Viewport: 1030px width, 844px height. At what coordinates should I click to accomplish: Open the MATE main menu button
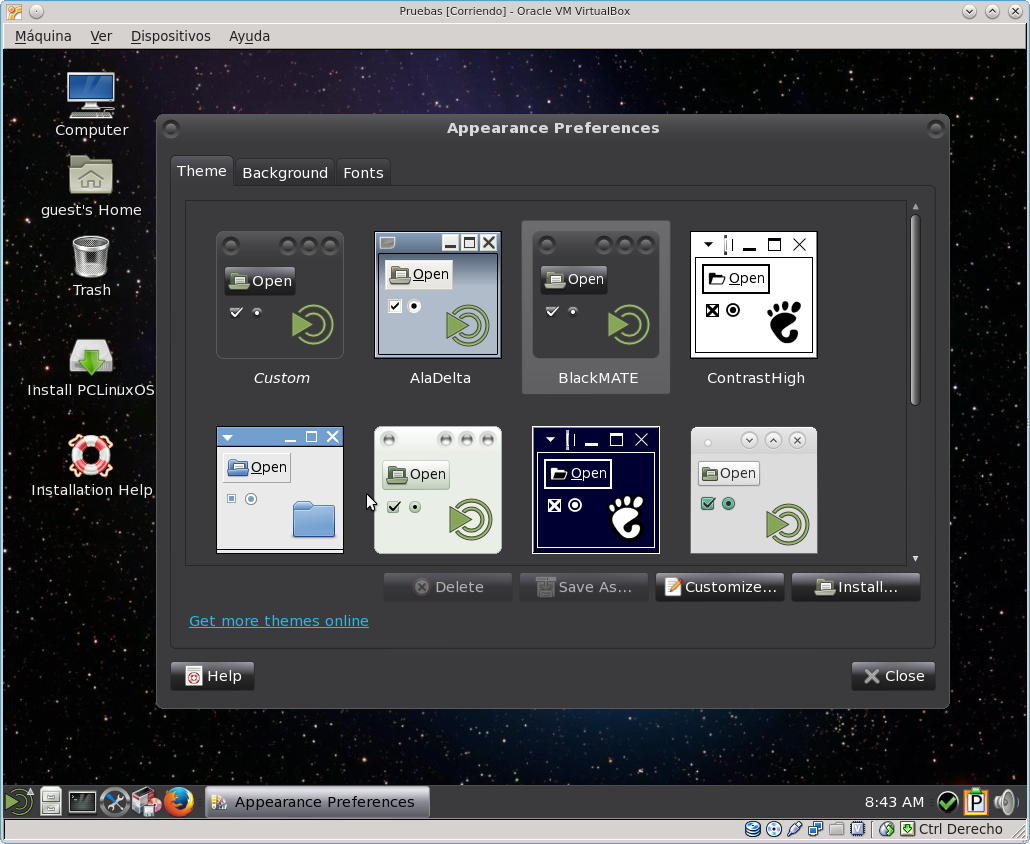(18, 801)
